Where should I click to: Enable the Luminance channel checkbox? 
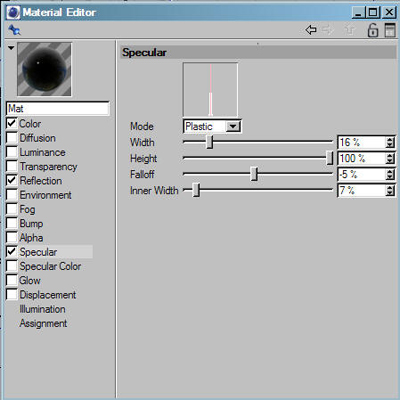click(12, 152)
